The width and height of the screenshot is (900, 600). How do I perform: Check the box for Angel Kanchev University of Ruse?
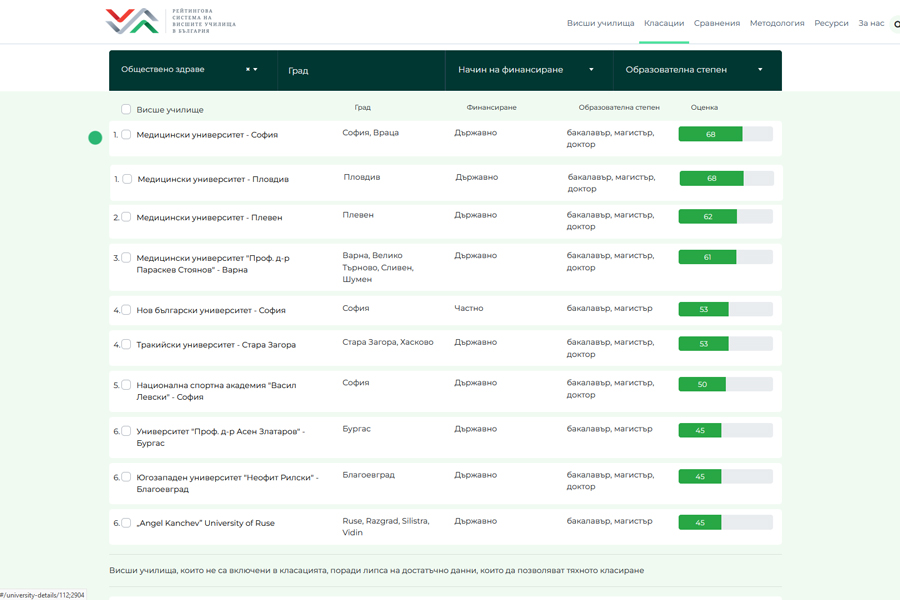(126, 523)
